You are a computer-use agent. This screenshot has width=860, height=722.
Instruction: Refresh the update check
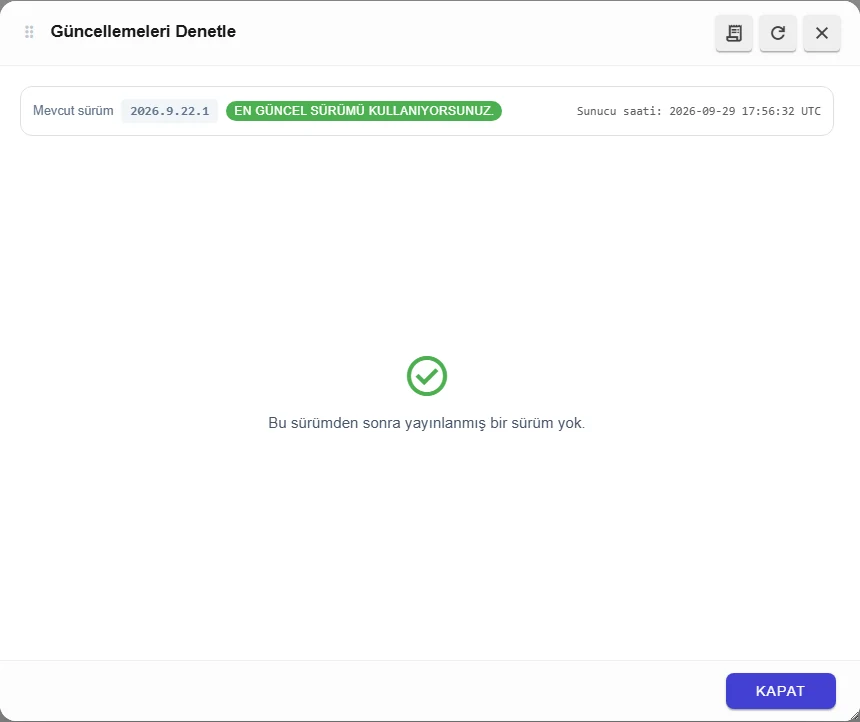click(778, 33)
